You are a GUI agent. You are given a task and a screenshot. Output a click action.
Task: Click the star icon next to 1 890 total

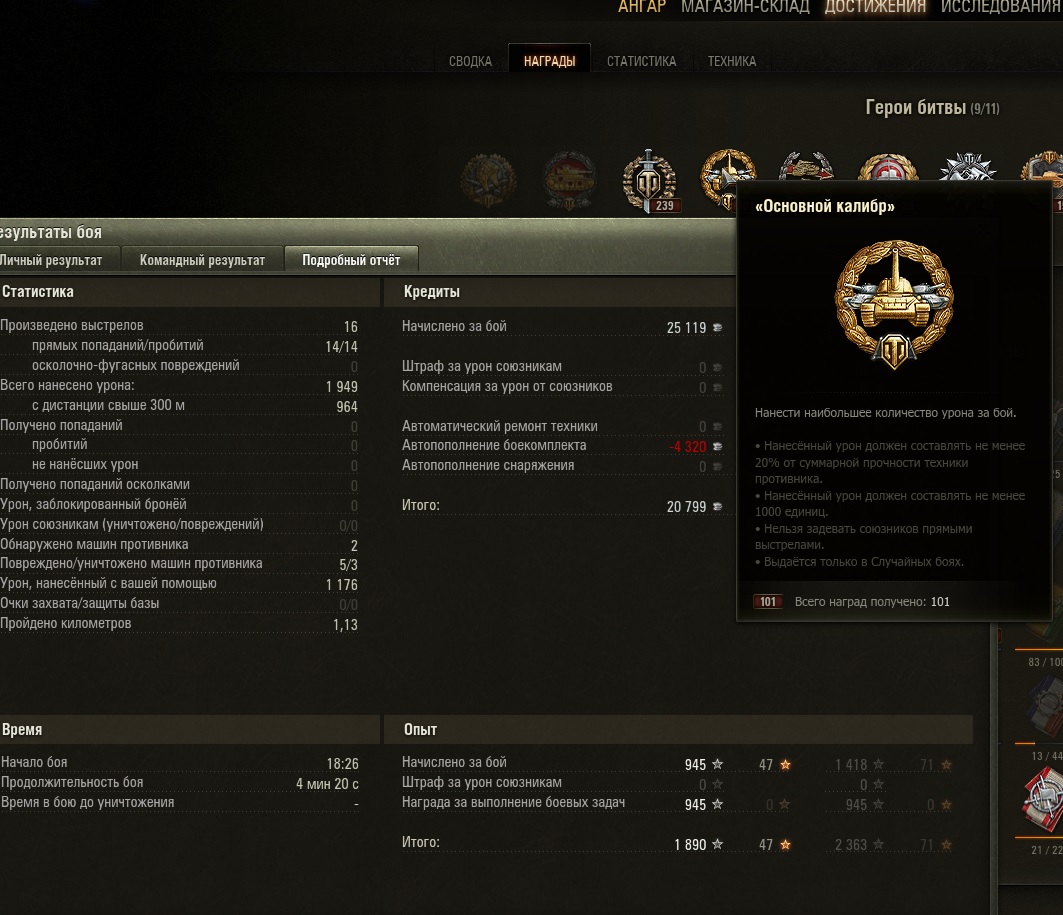pyautogui.click(x=717, y=844)
